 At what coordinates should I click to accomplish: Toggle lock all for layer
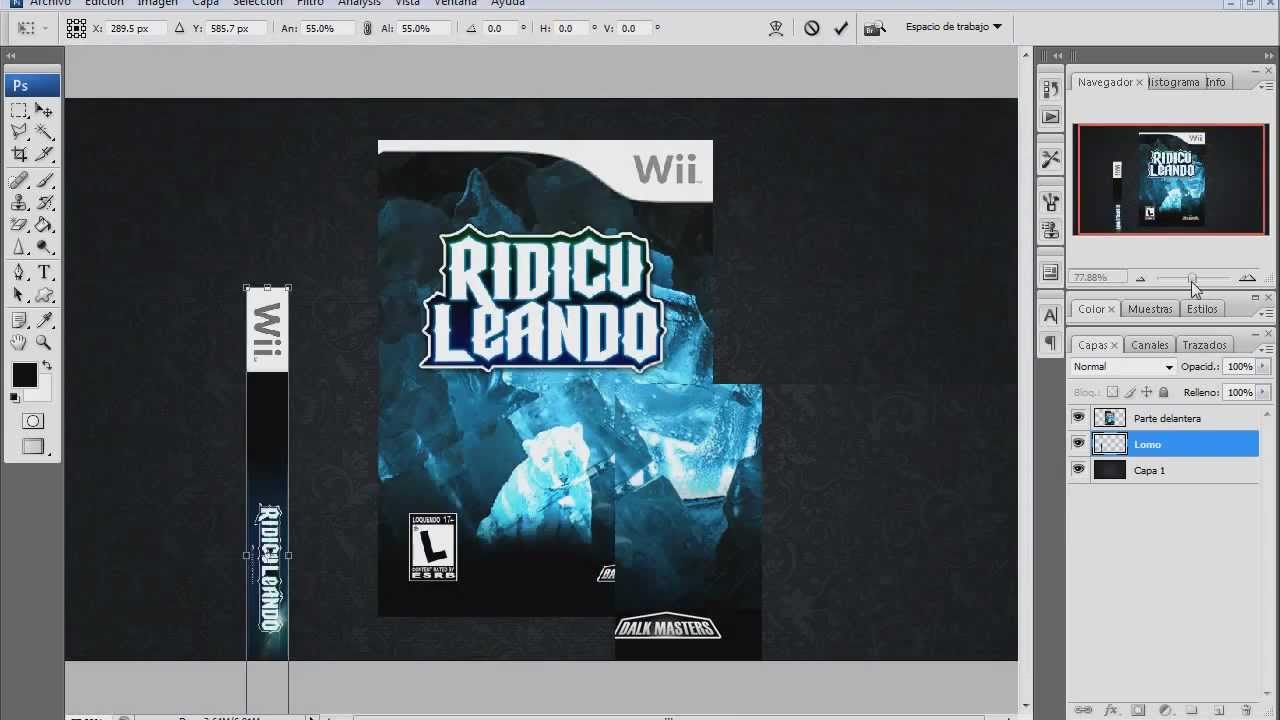[x=1163, y=392]
